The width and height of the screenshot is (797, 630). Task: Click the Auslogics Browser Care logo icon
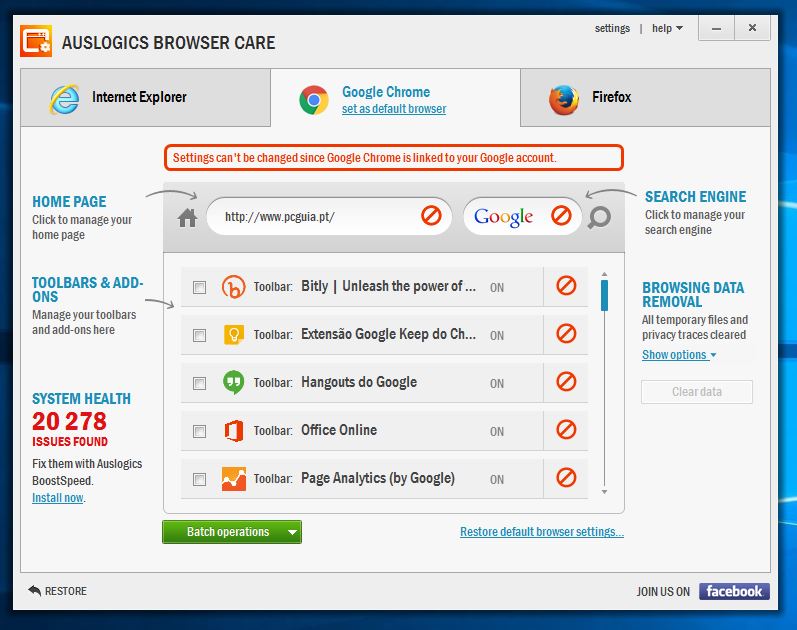click(36, 42)
